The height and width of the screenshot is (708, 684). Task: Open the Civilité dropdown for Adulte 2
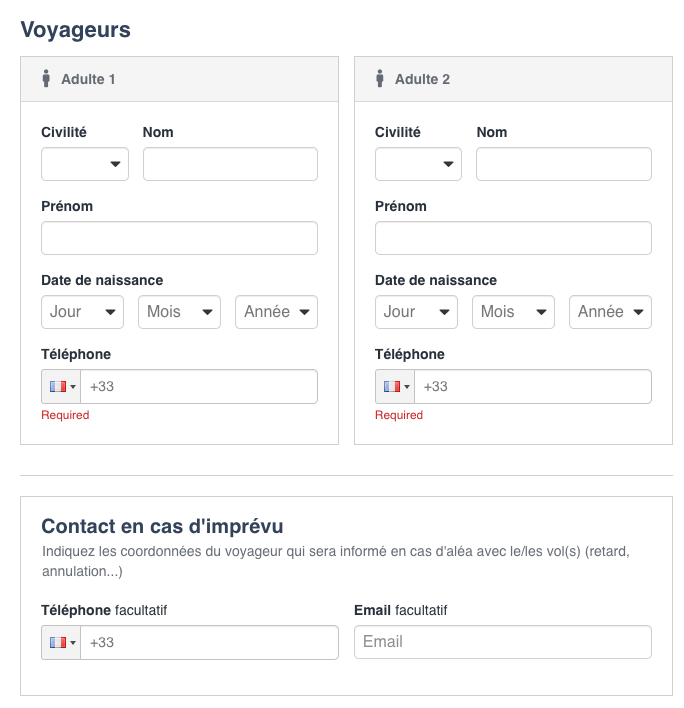[418, 164]
